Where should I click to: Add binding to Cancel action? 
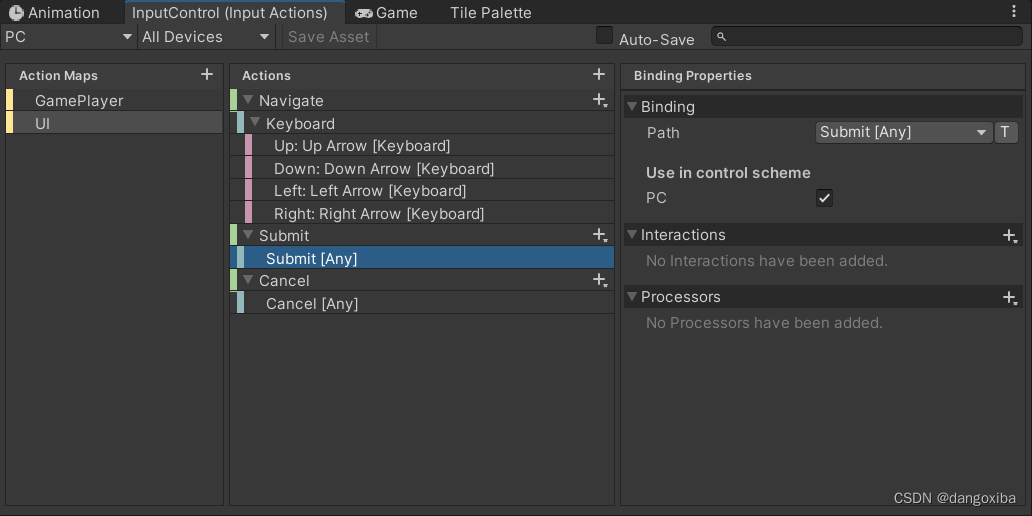point(599,281)
